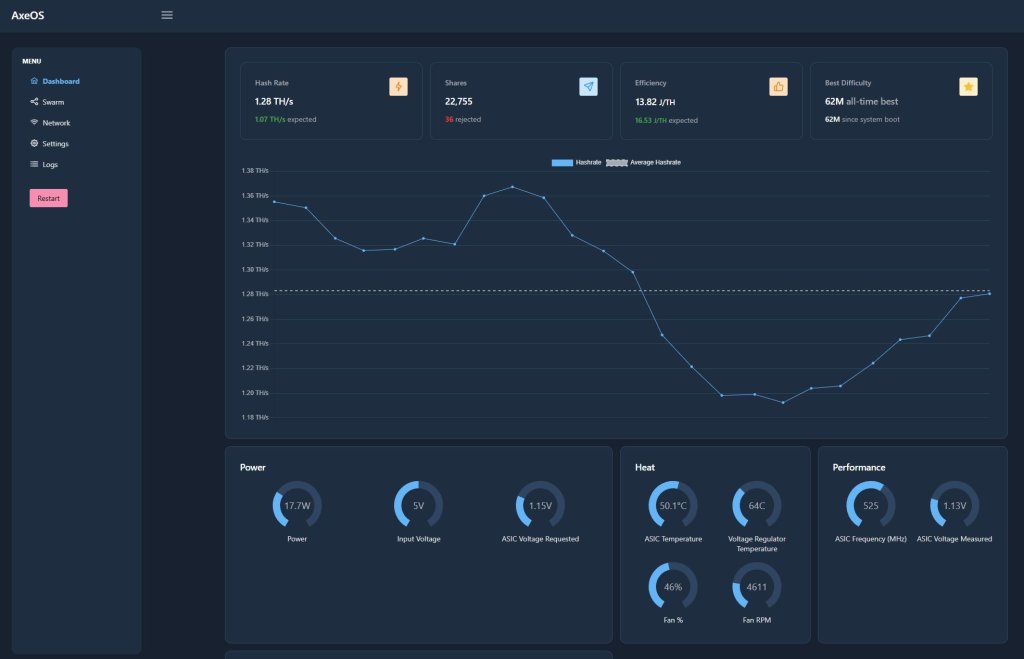Click the list icon beside Logs
This screenshot has height=659, width=1024.
34,164
